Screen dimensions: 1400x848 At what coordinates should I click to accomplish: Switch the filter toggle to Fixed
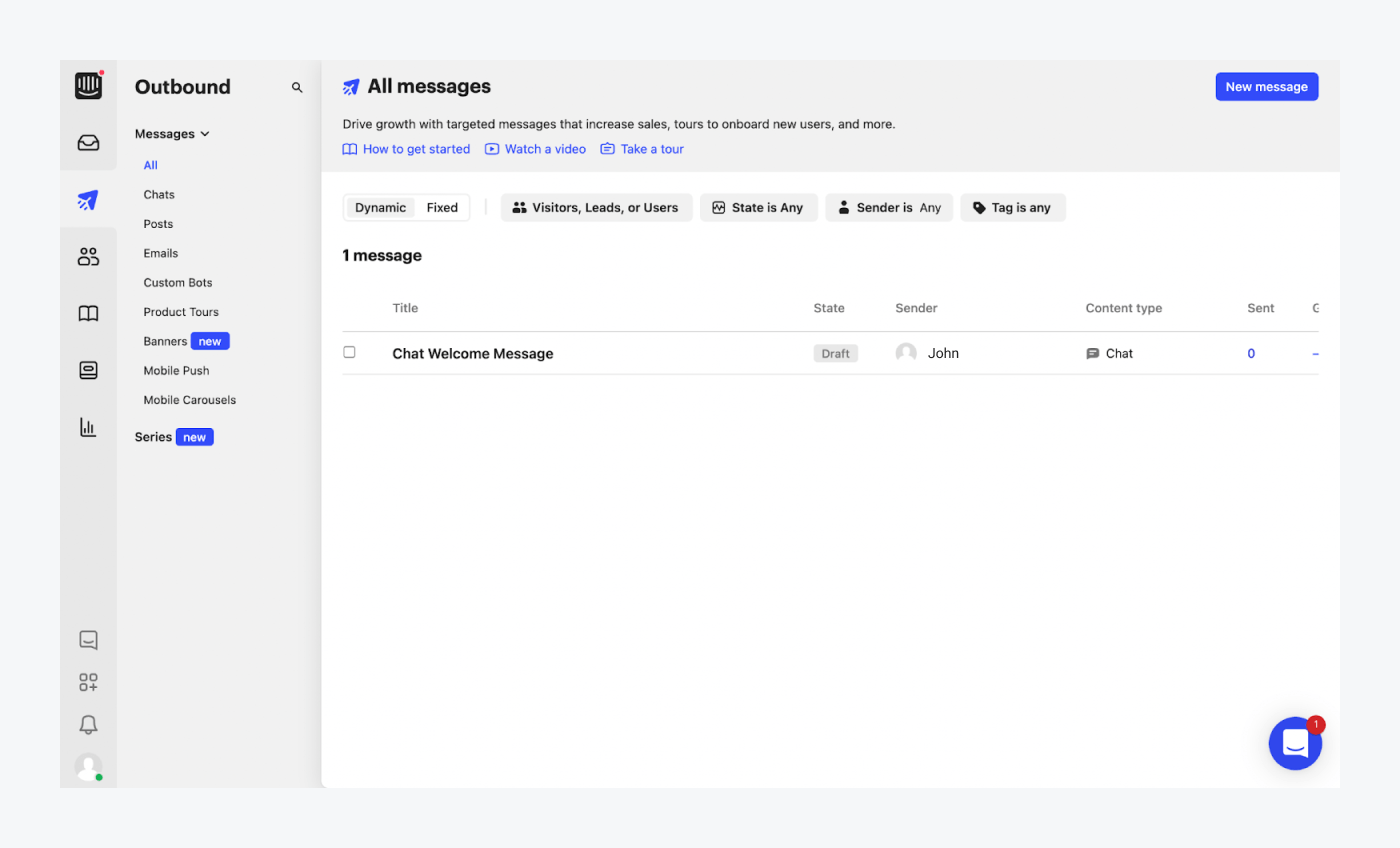click(442, 207)
